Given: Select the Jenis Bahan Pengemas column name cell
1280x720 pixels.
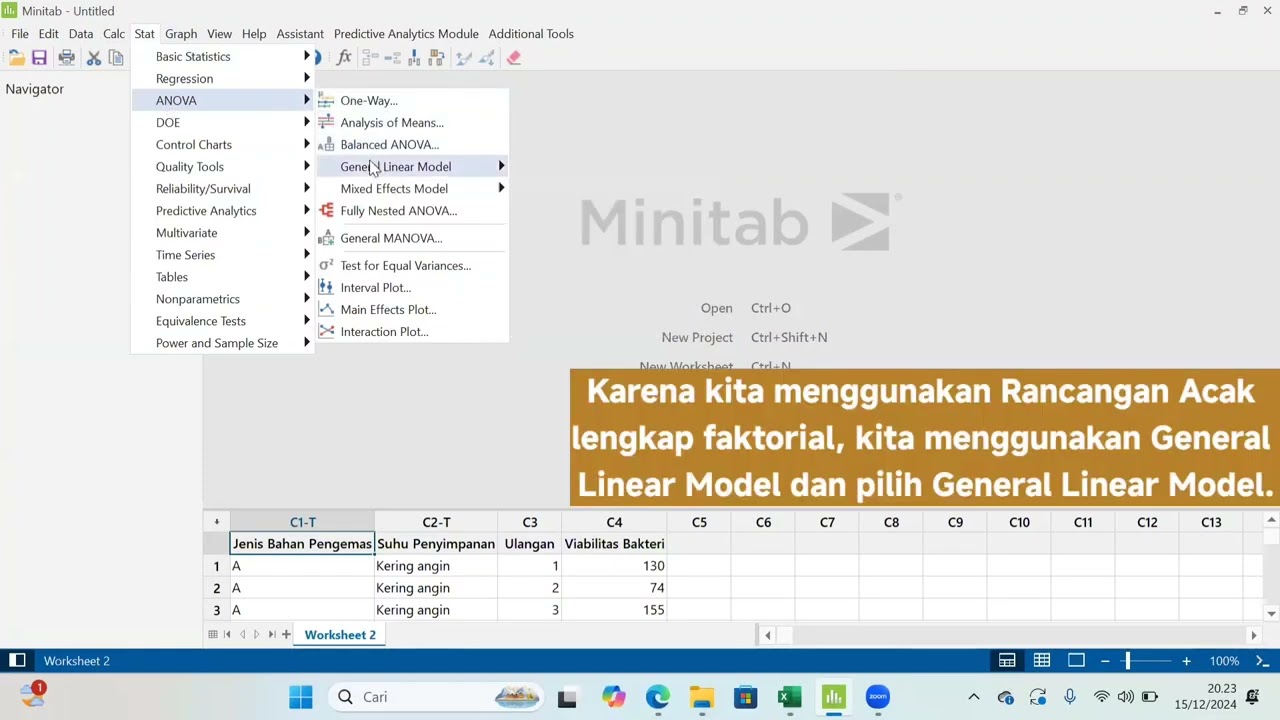Looking at the screenshot, I should [x=302, y=544].
